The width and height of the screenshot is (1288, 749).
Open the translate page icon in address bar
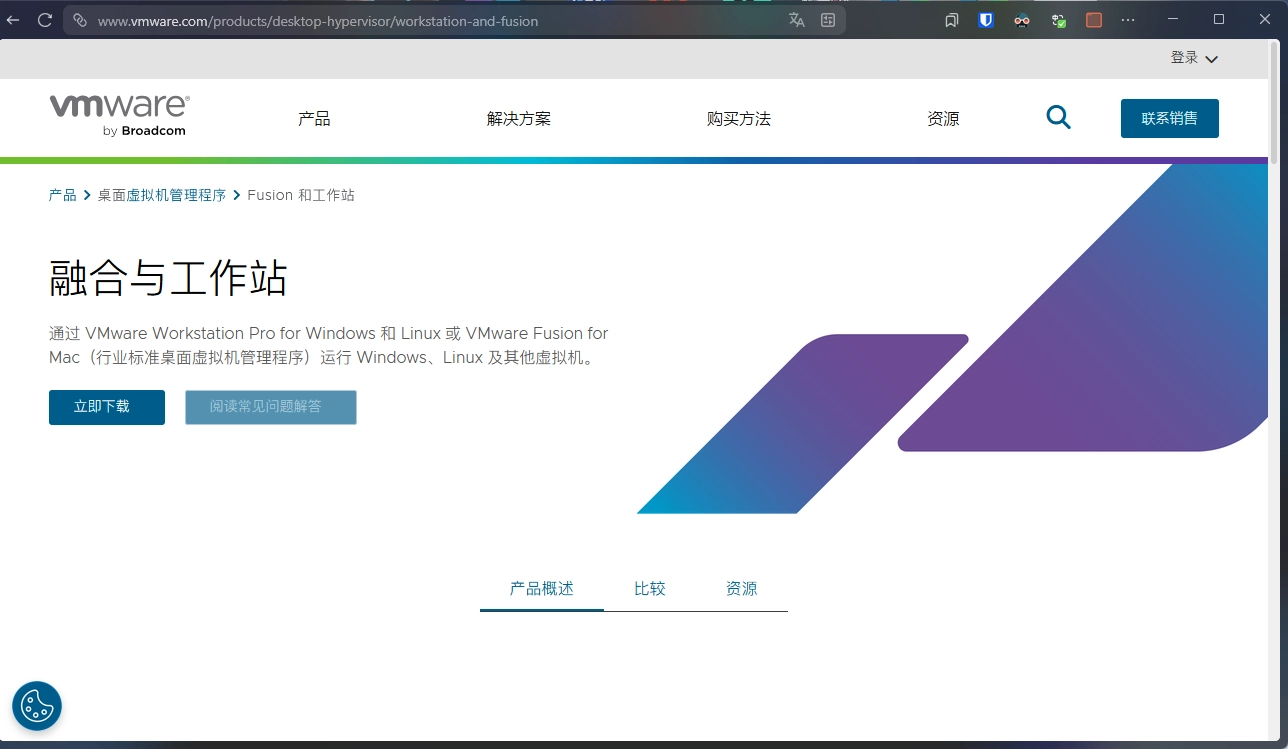tap(796, 20)
